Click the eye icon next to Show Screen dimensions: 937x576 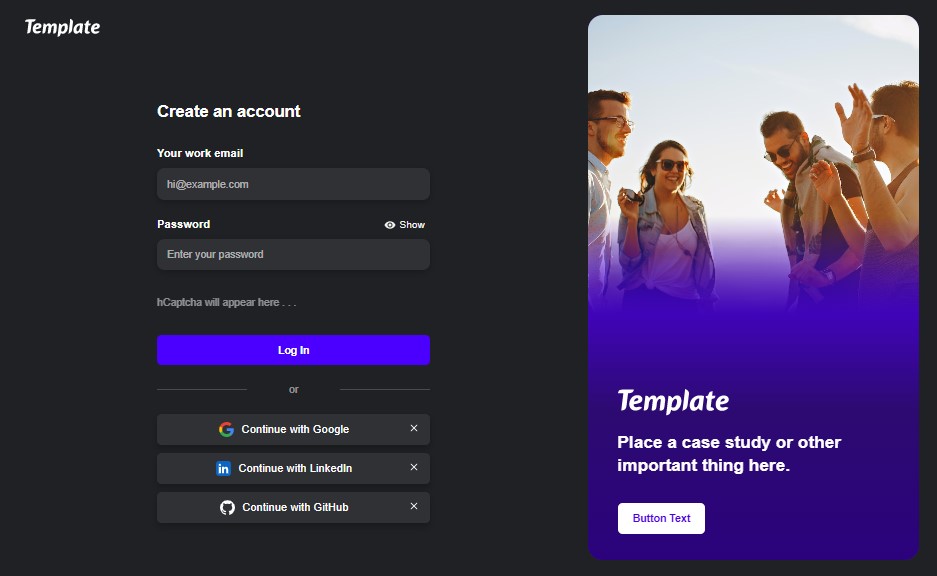point(389,225)
